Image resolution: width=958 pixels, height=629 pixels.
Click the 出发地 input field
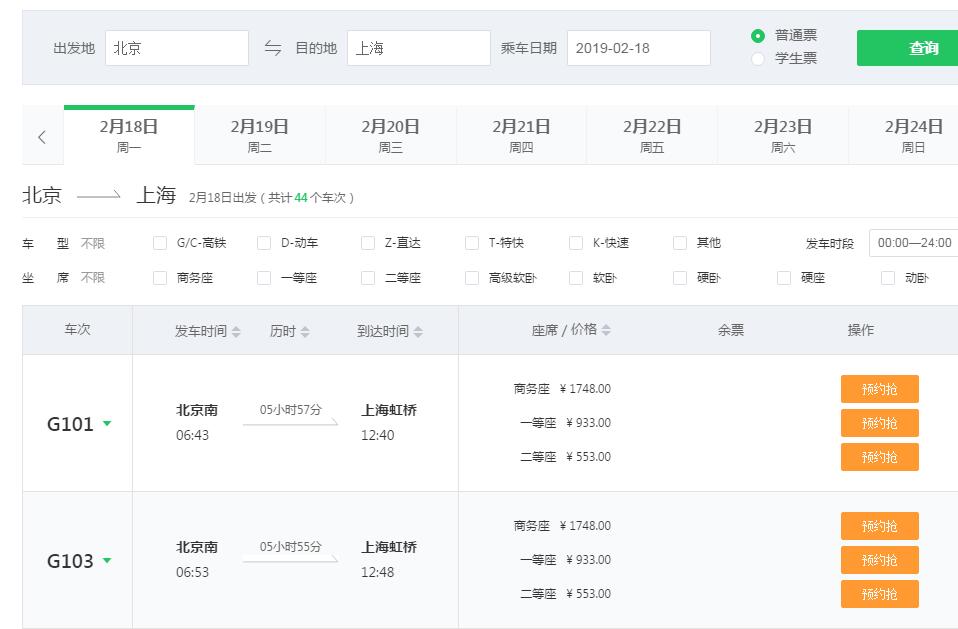pyautogui.click(x=176, y=48)
